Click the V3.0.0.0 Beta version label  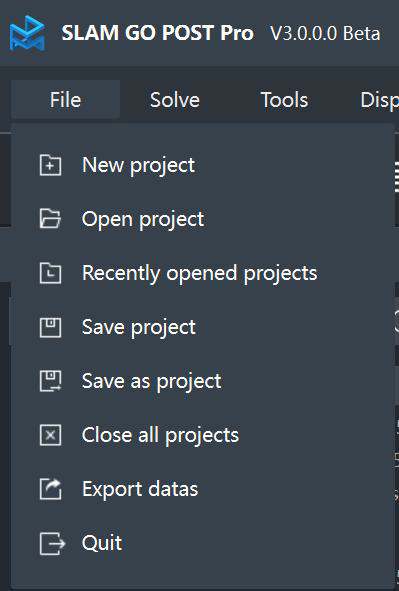(x=326, y=34)
